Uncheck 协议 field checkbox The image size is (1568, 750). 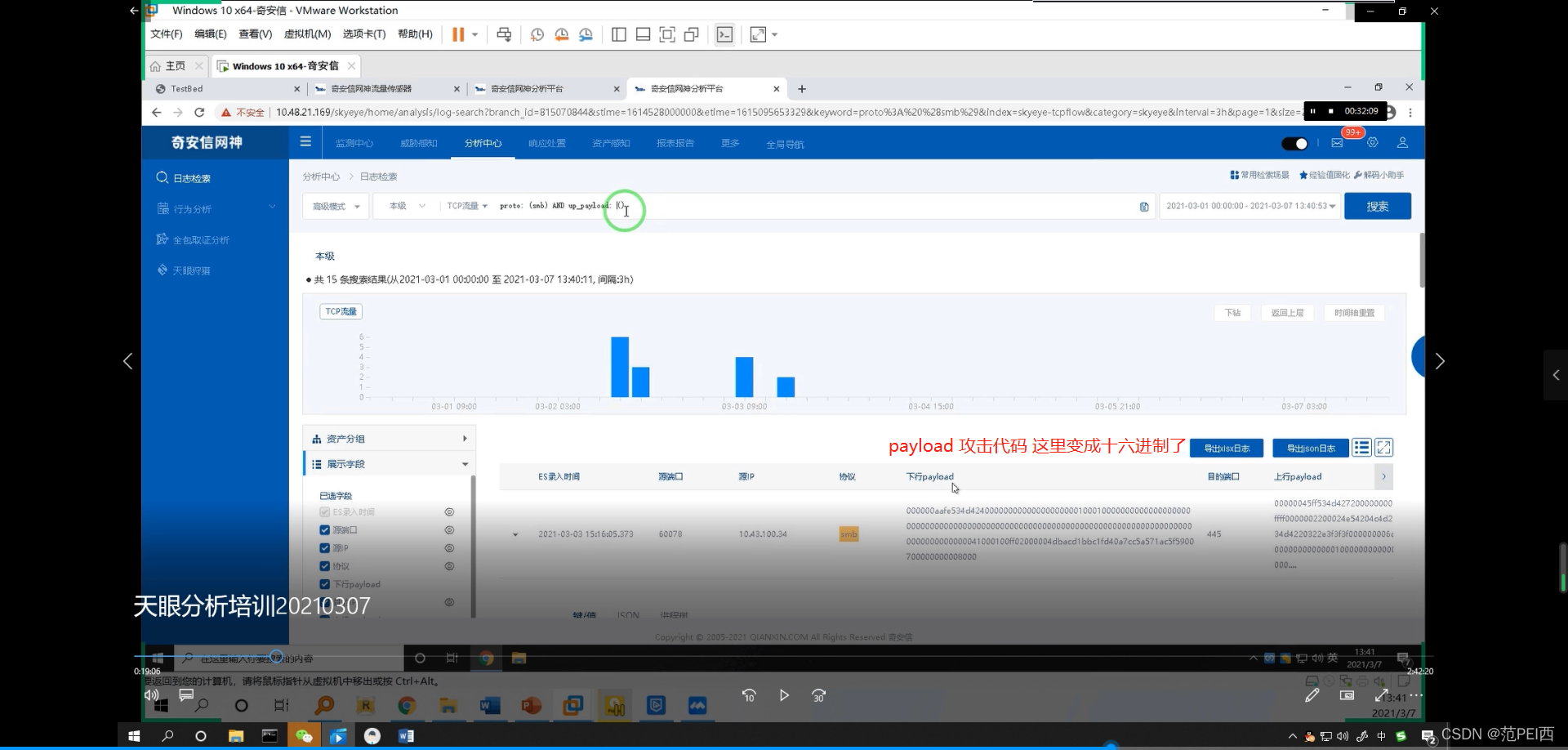(x=324, y=566)
